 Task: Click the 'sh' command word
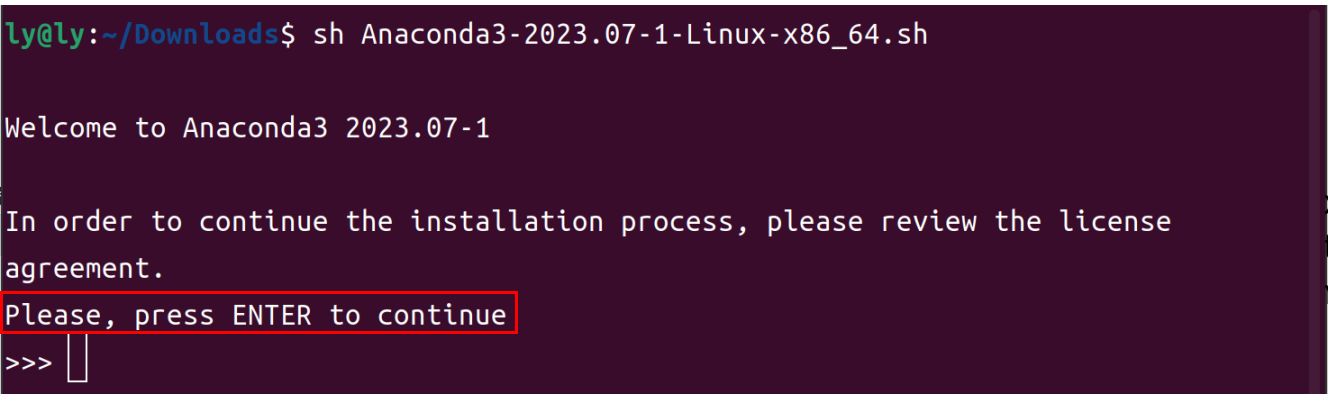pyautogui.click(x=329, y=35)
